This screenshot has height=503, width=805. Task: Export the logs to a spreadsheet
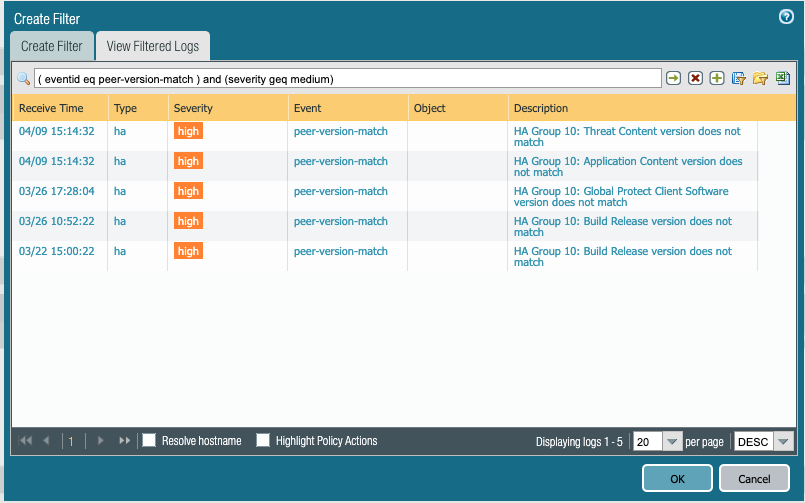[x=782, y=78]
